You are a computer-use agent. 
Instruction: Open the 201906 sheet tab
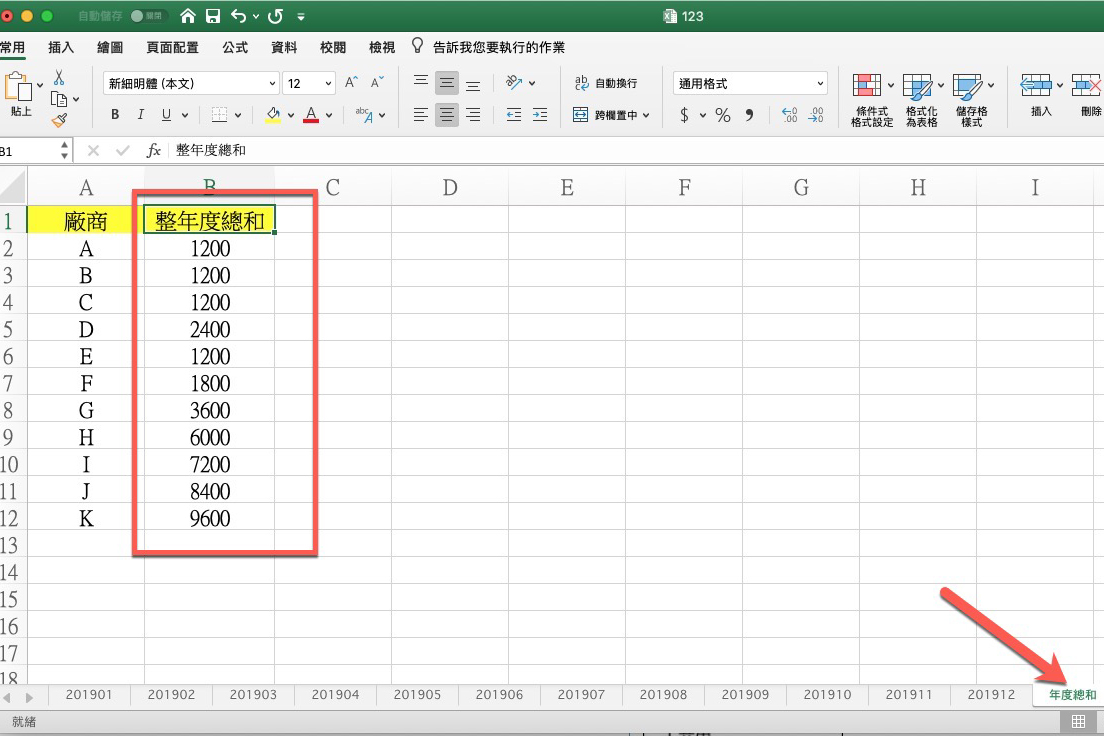tap(499, 694)
